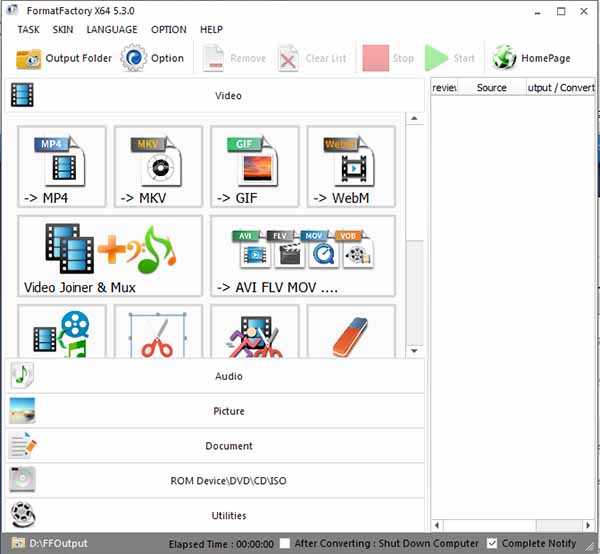Click the Preview column header

pyautogui.click(x=444, y=88)
